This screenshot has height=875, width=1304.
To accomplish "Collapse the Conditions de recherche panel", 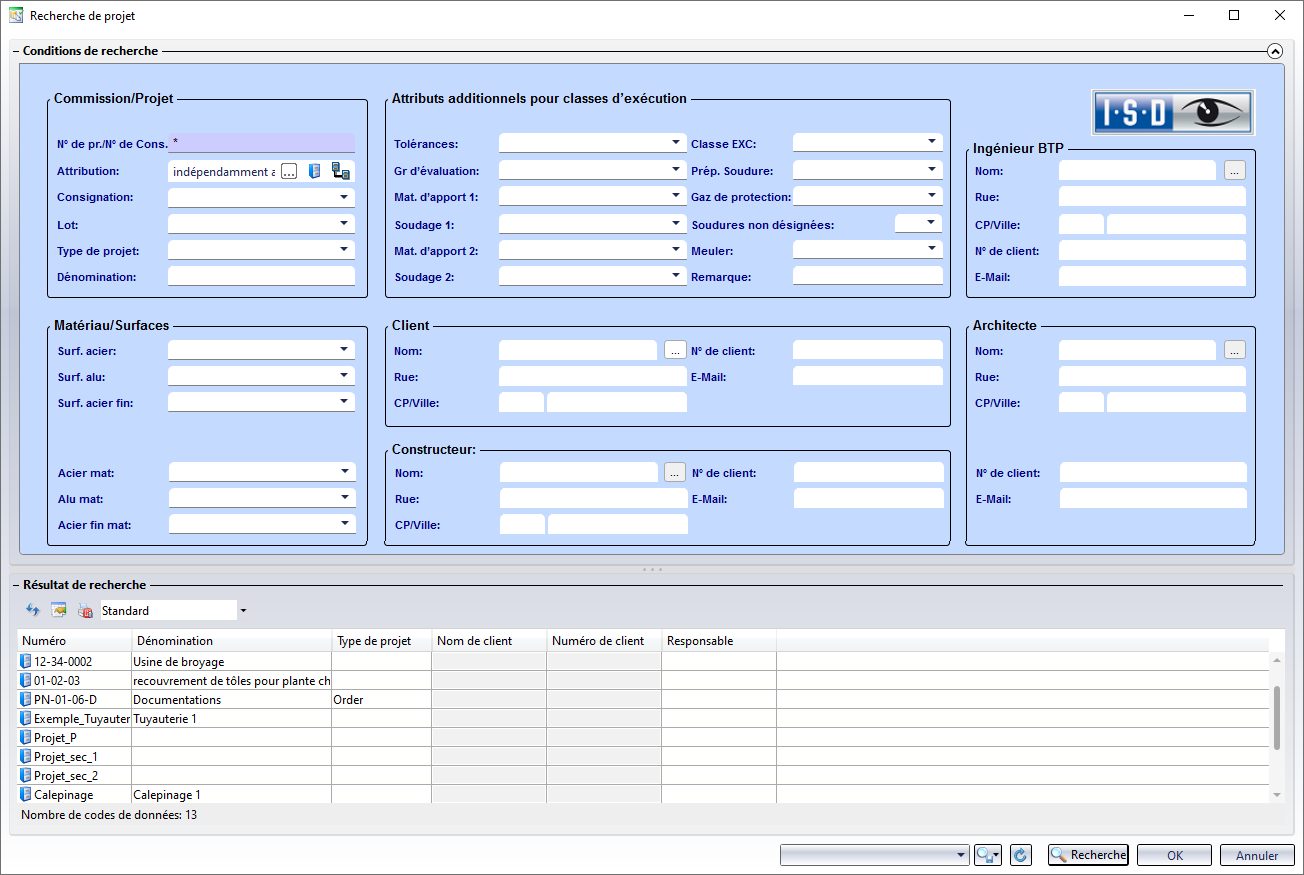I will tap(1274, 50).
